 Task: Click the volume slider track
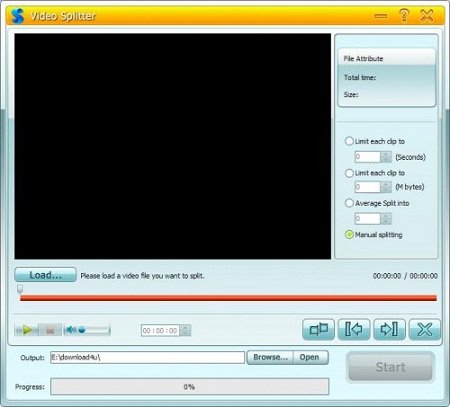[94, 330]
